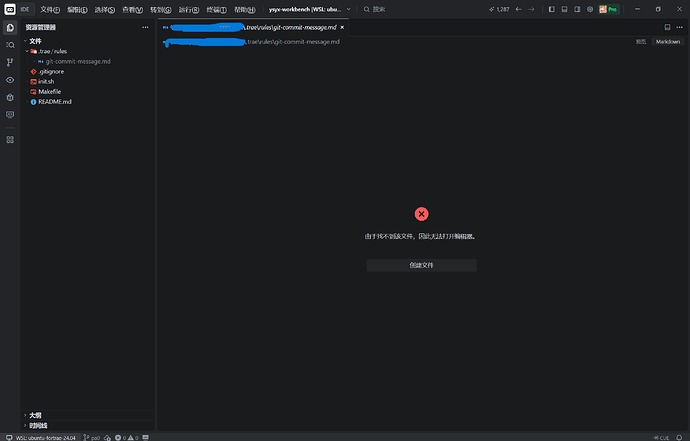This screenshot has height=441, width=690.
Task: Split the editor with the split icon
Action: [667, 27]
